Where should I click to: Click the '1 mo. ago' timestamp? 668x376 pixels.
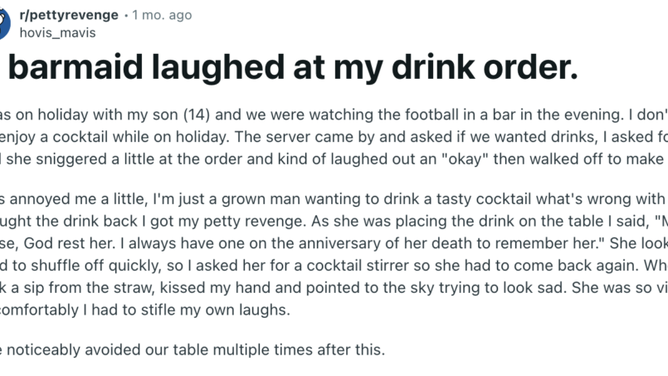(162, 15)
